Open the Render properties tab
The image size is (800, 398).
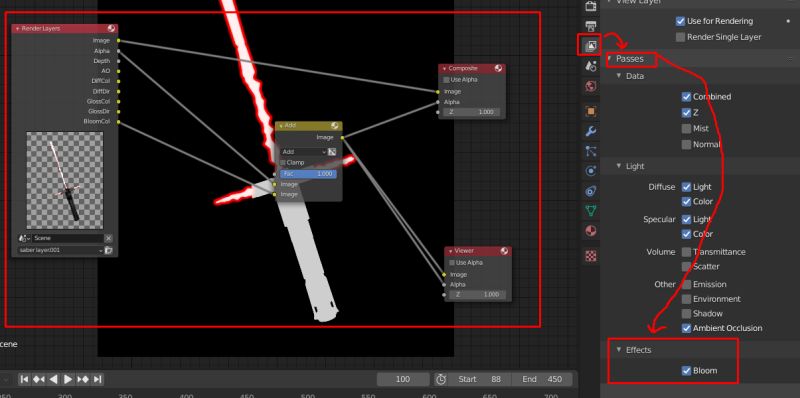[590, 6]
